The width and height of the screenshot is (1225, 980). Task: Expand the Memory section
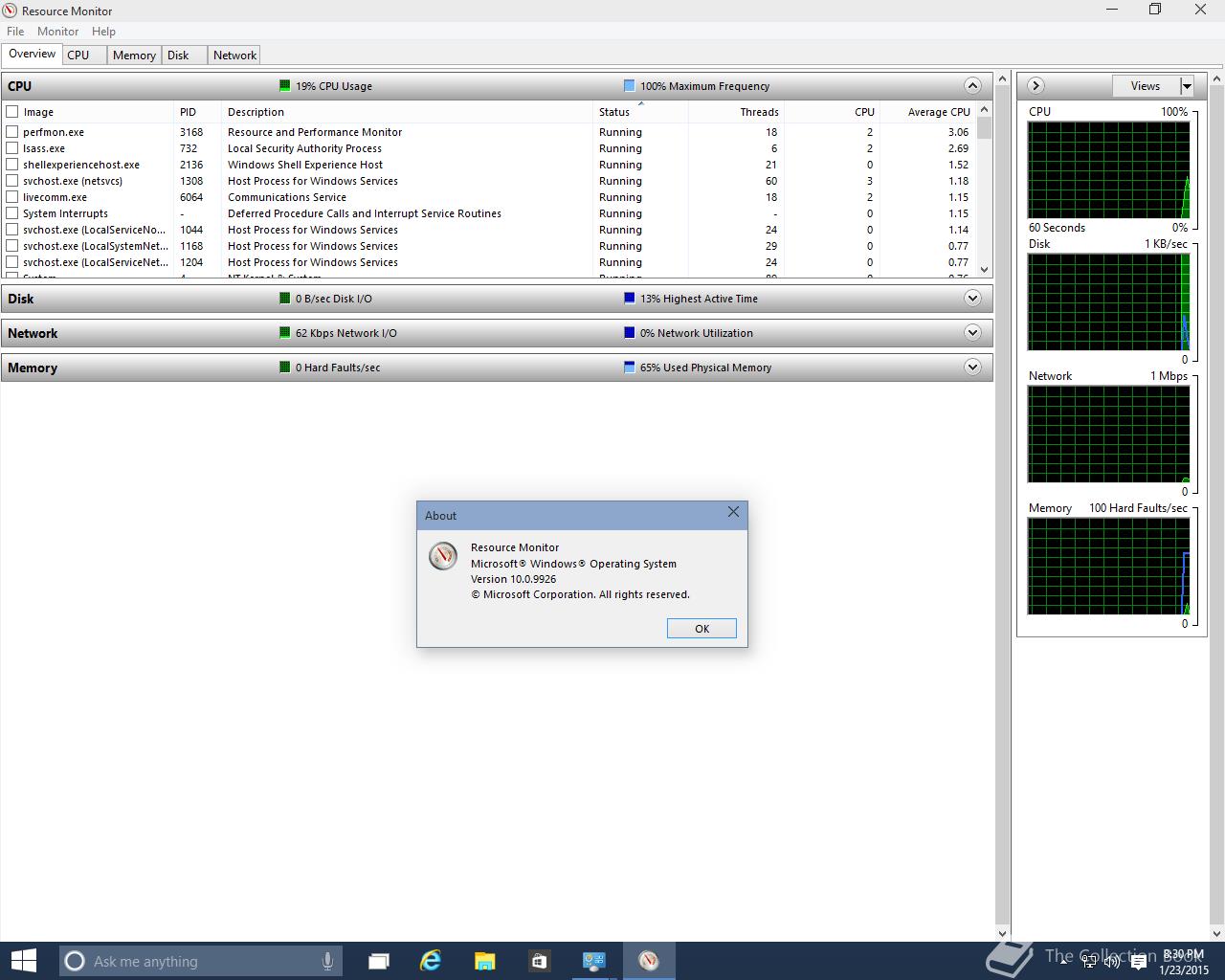(x=972, y=367)
